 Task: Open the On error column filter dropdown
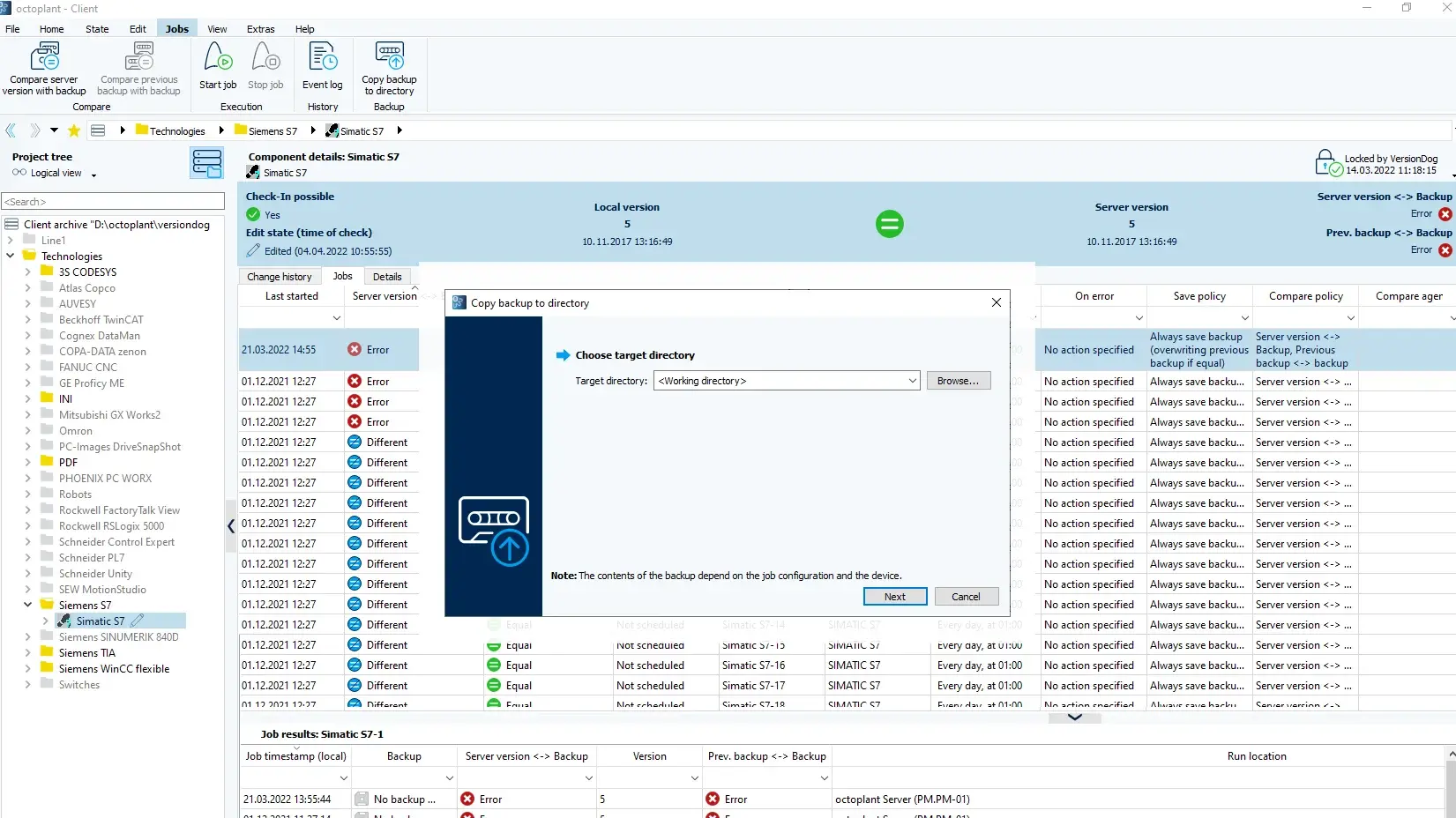click(x=1139, y=317)
